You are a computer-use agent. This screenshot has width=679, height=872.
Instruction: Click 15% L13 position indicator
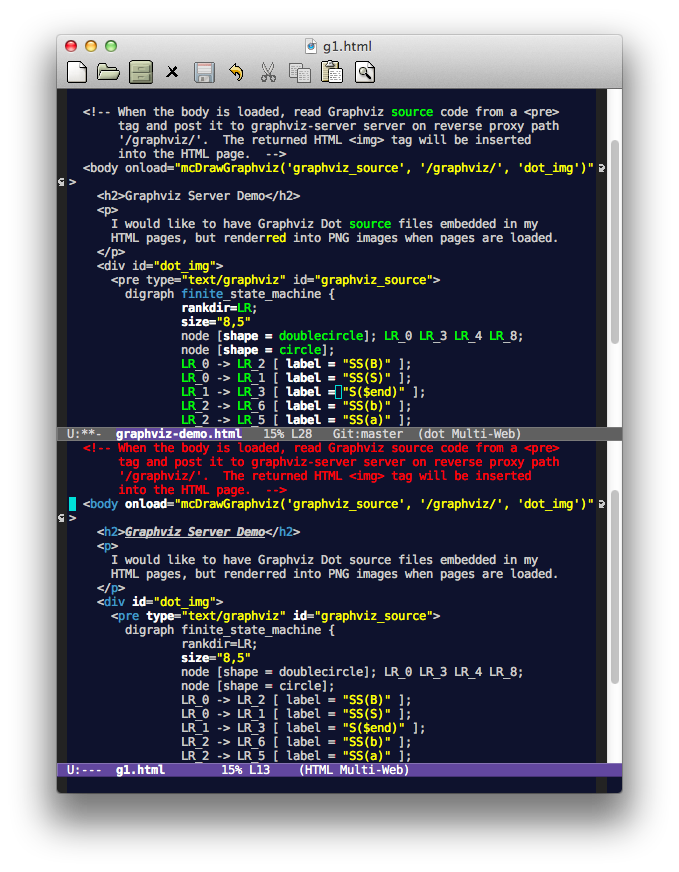(x=245, y=770)
